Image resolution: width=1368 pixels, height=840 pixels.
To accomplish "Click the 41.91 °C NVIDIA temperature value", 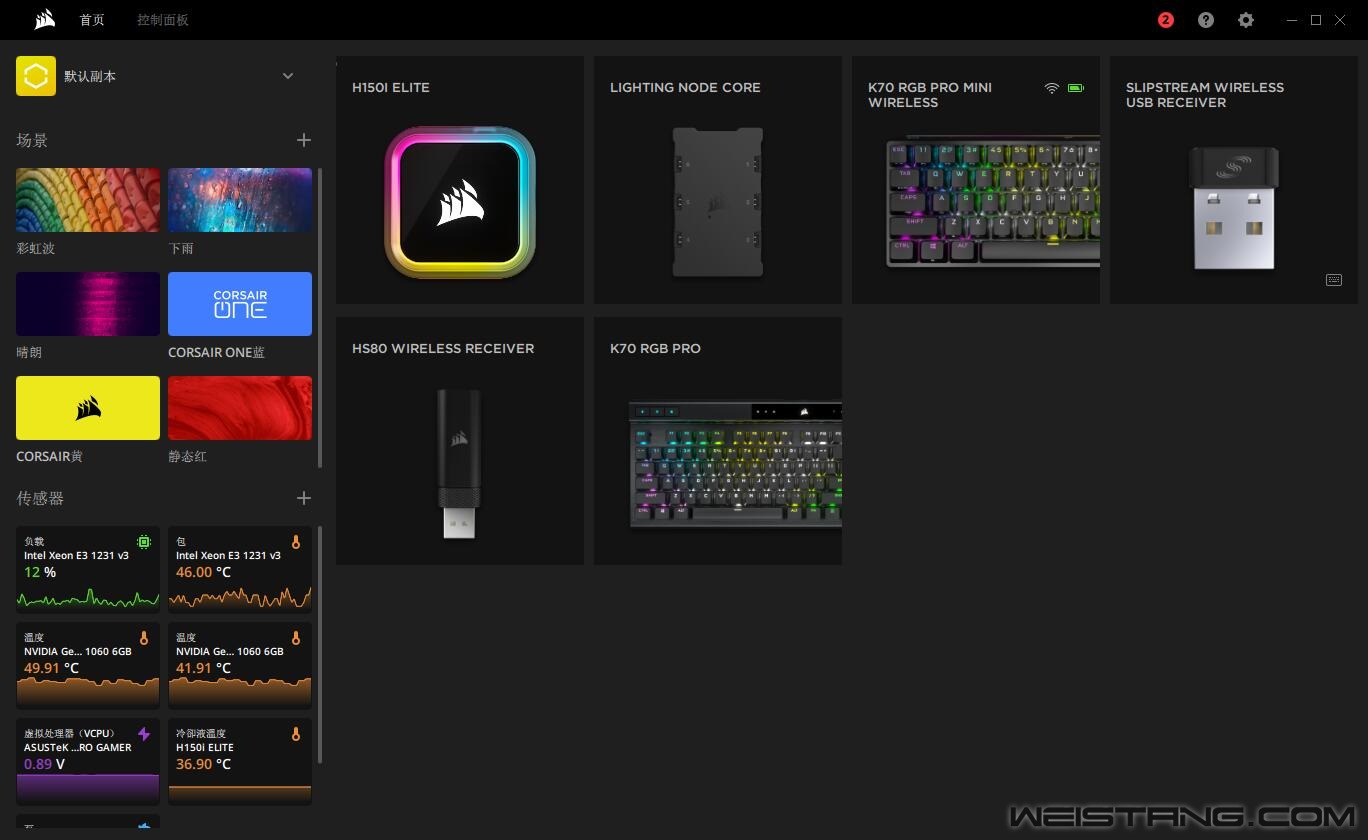I will coord(203,668).
